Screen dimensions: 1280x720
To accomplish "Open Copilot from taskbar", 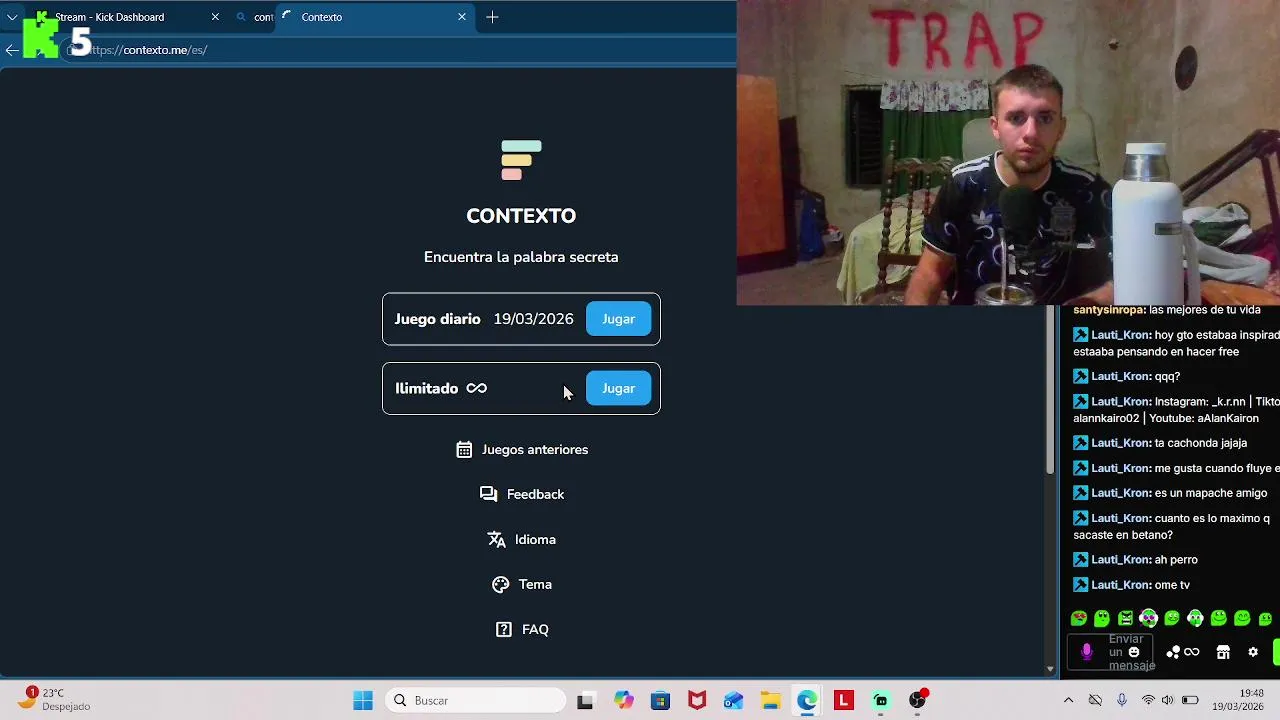I will pos(624,701).
